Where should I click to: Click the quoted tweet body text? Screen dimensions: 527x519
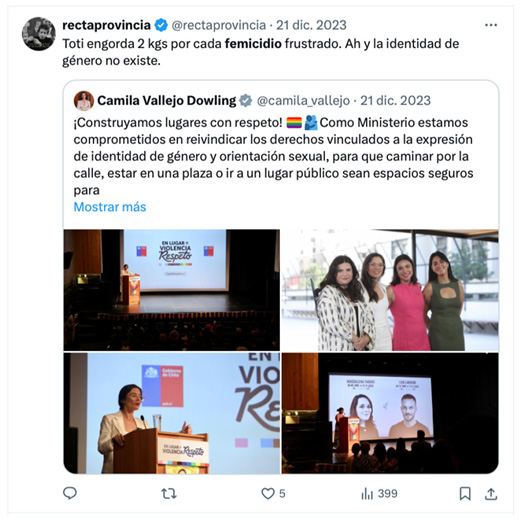[x=273, y=156]
